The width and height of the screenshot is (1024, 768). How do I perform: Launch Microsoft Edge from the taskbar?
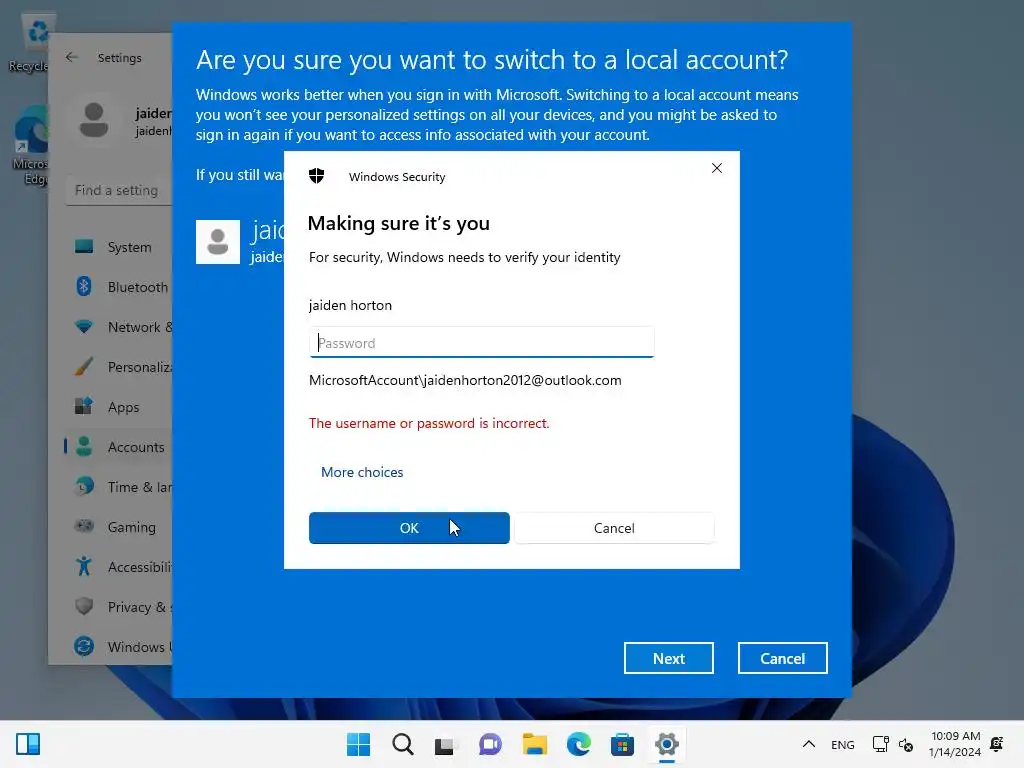(x=579, y=744)
